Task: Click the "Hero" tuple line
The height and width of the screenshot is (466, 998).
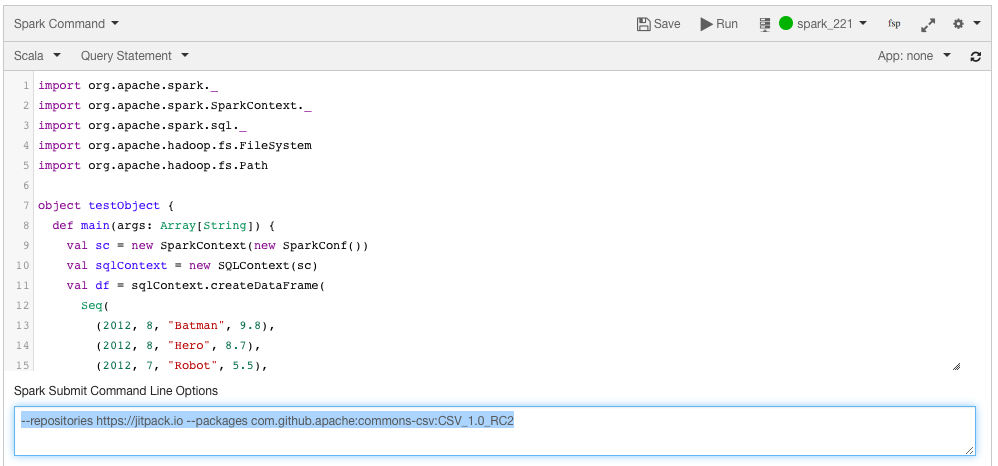Action: pos(178,346)
